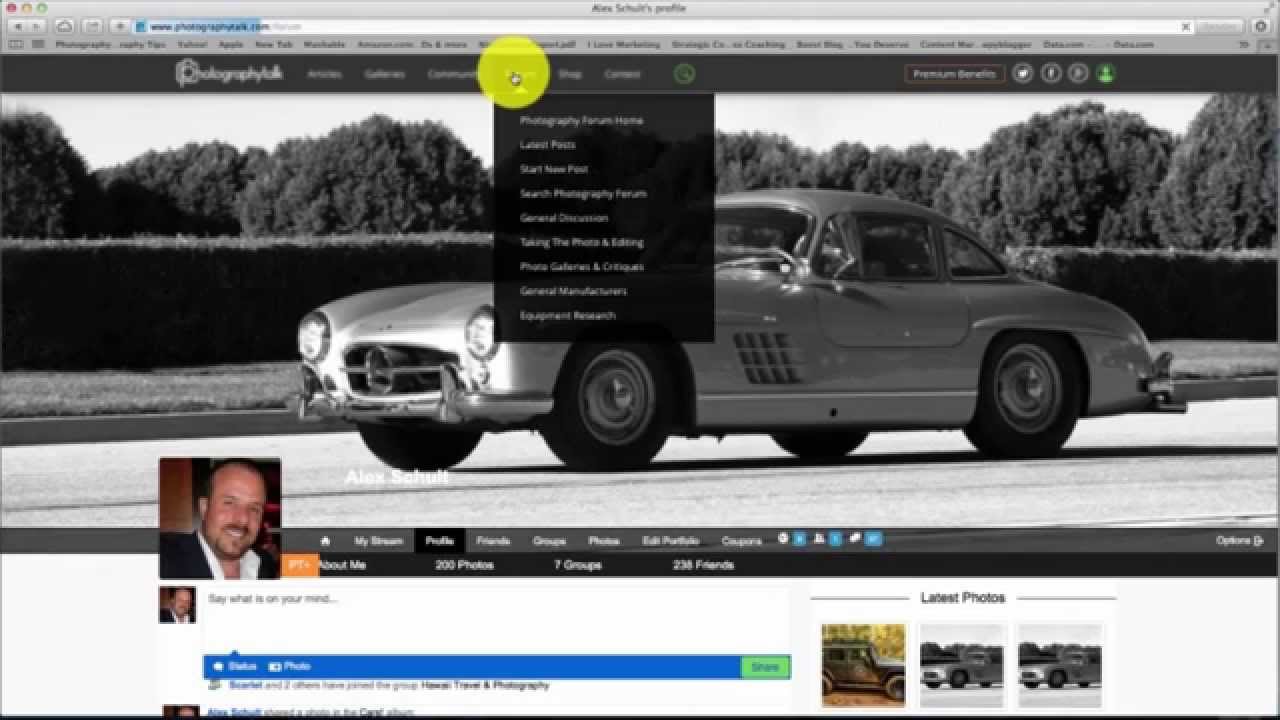1280x720 pixels.
Task: Switch to the Profile tab
Action: point(439,541)
